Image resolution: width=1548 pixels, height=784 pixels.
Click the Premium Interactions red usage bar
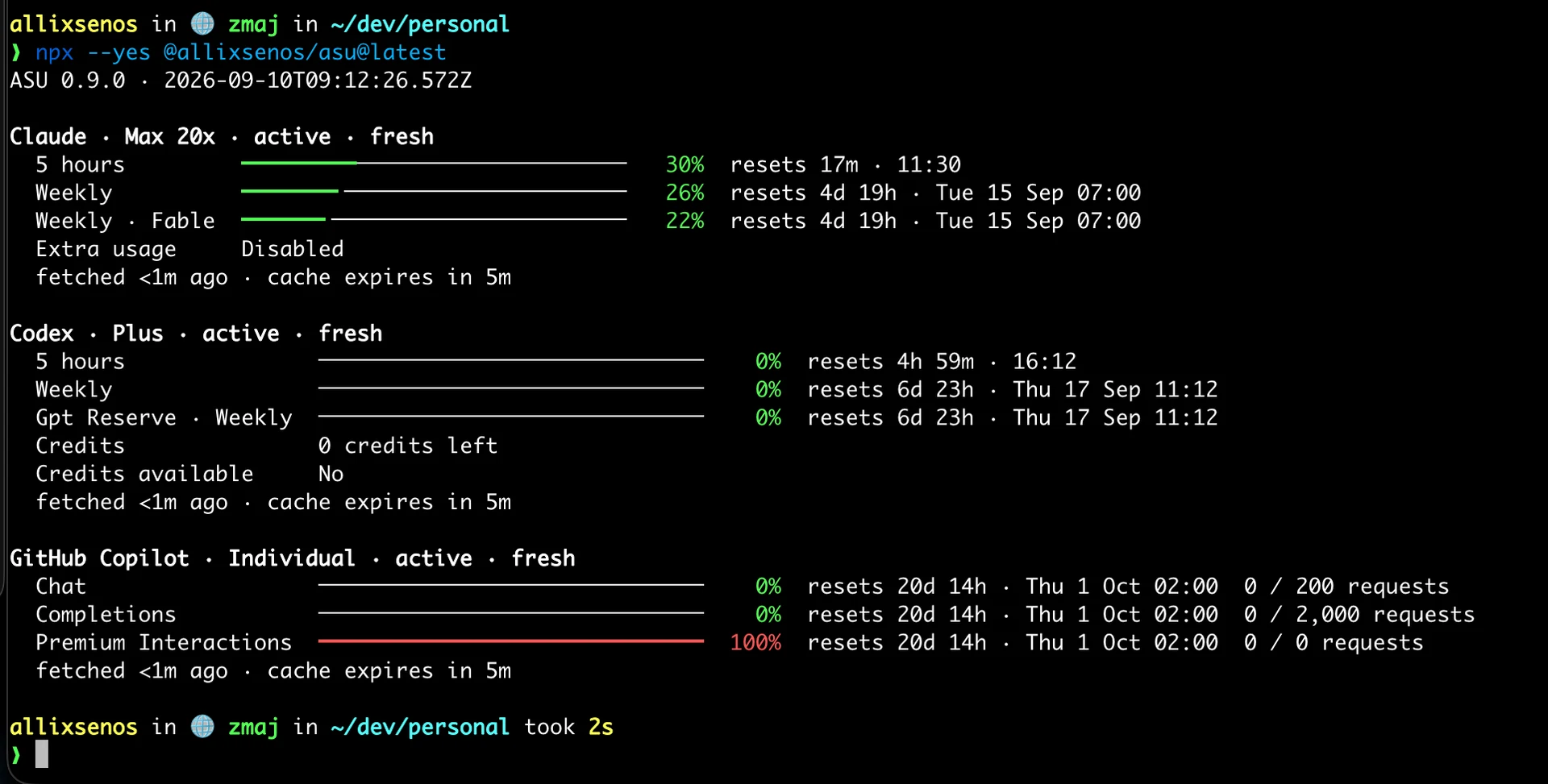click(x=511, y=641)
